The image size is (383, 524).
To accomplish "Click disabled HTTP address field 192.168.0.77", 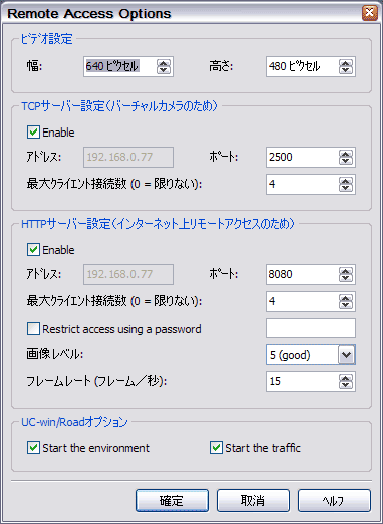I will tap(128, 274).
